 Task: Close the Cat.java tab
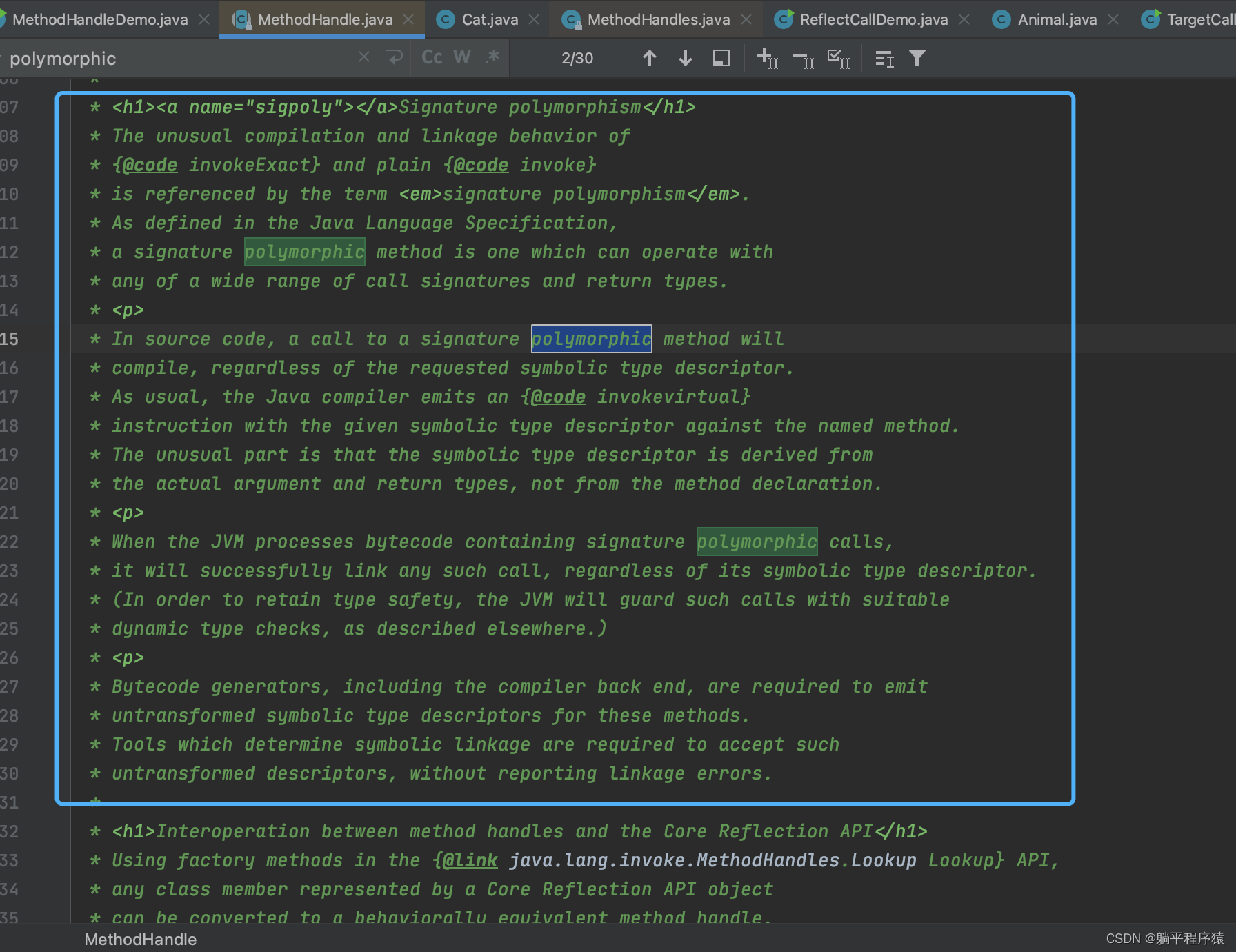534,19
